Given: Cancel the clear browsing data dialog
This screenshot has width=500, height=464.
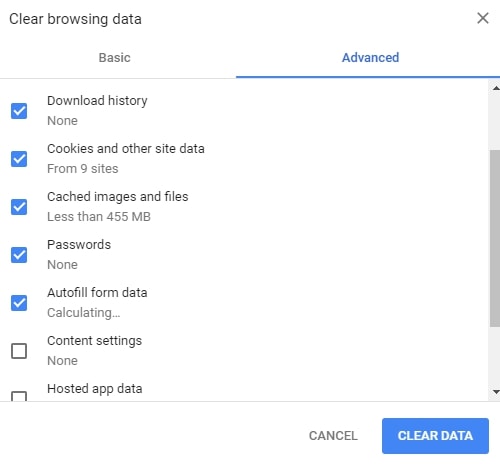Looking at the screenshot, I should [333, 436].
